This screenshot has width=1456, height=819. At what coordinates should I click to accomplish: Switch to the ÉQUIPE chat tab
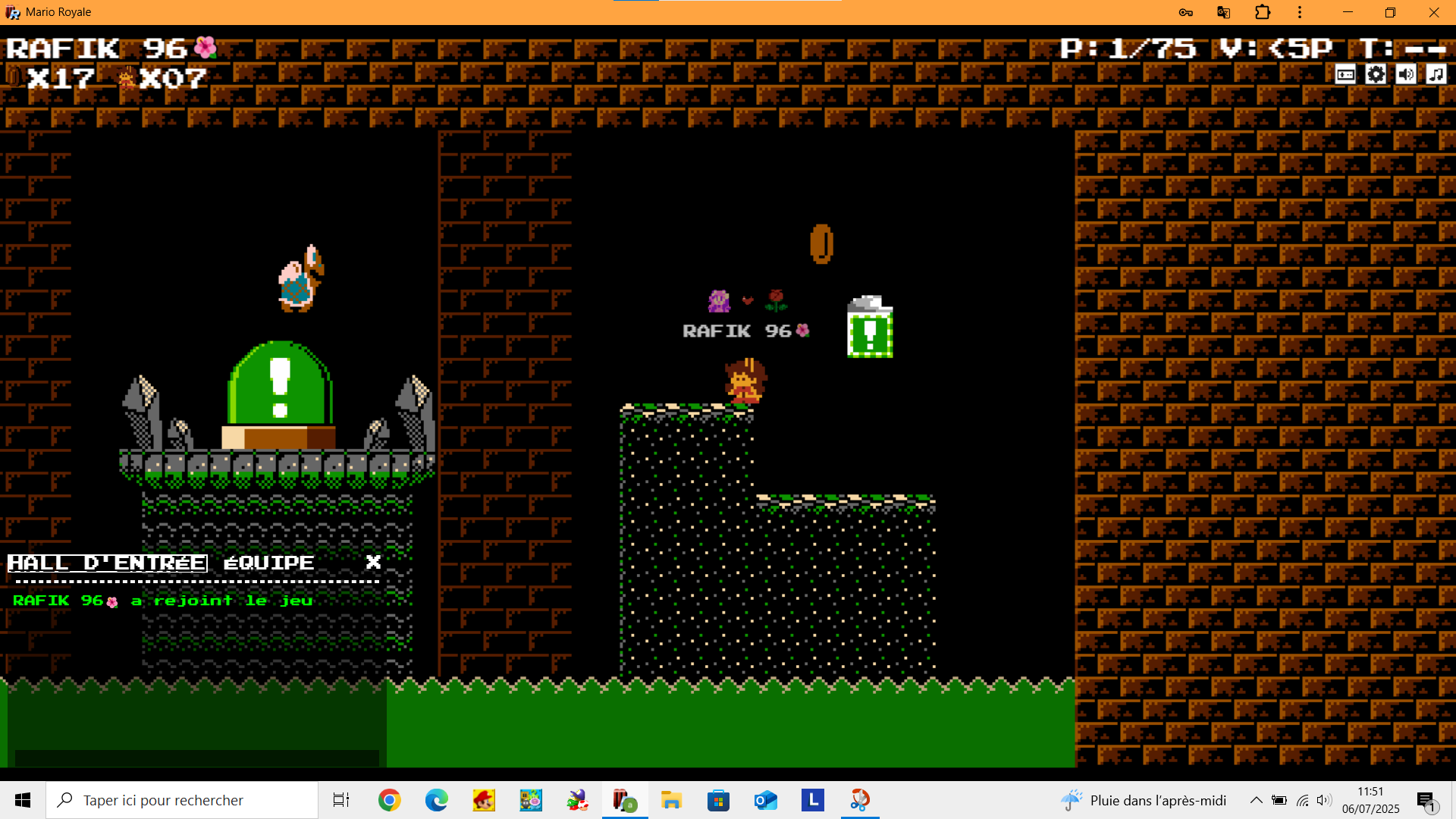click(x=269, y=563)
